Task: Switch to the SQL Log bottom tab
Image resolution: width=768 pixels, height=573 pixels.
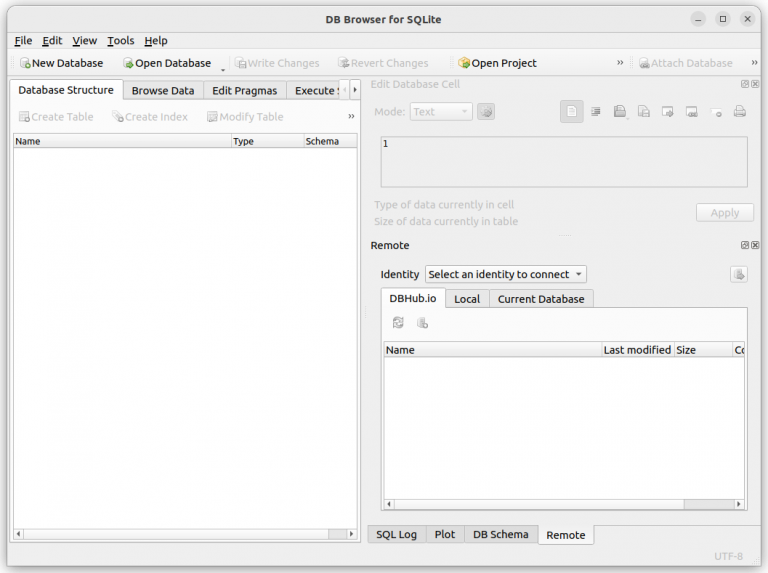Action: pyautogui.click(x=396, y=534)
